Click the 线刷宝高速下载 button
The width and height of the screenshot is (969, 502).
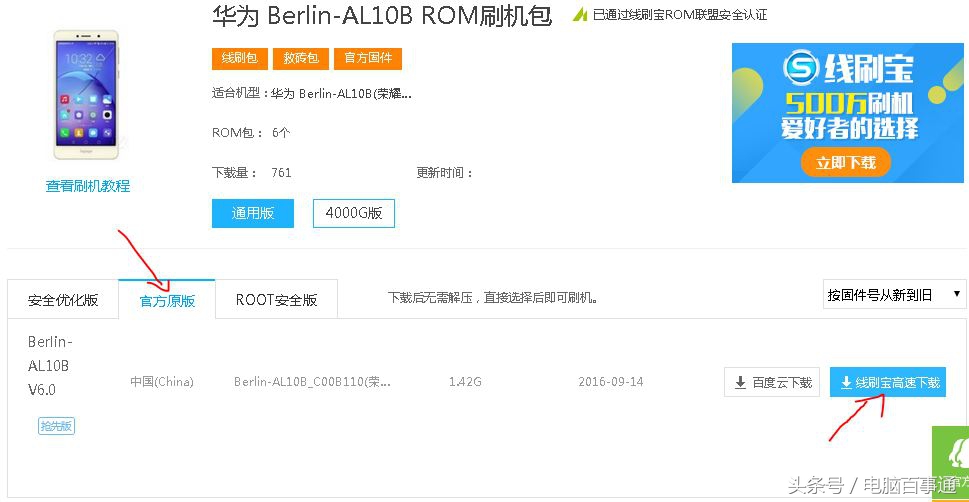(x=887, y=382)
